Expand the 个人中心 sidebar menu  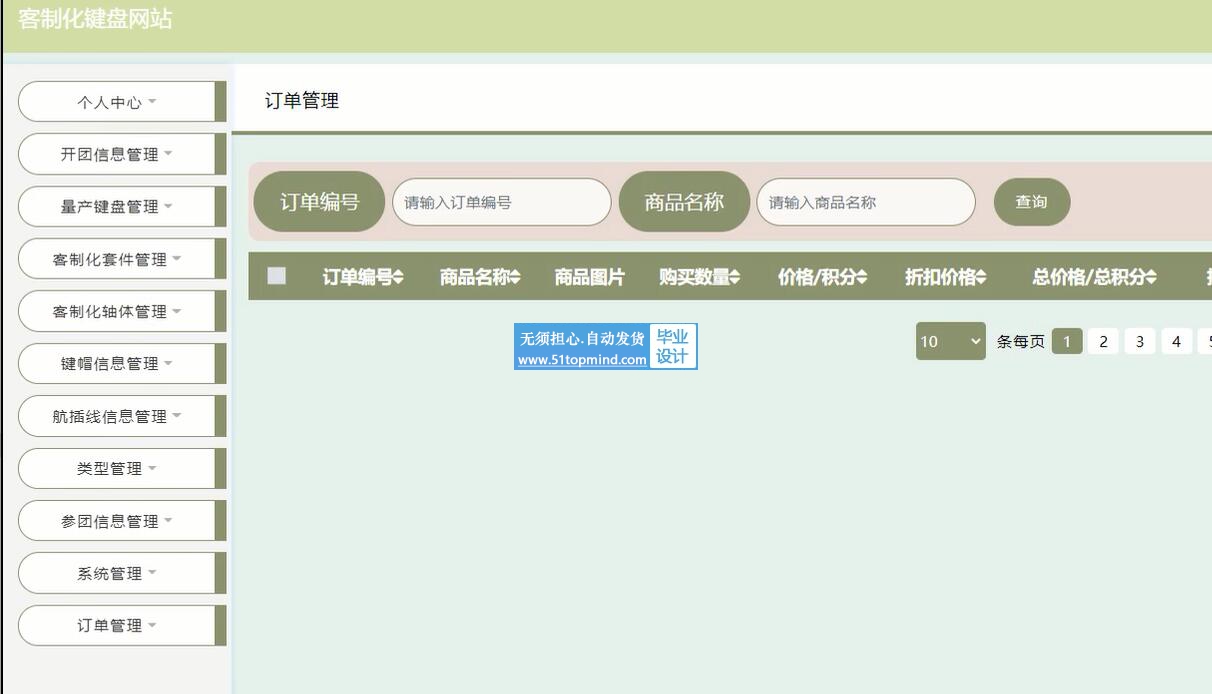117,102
